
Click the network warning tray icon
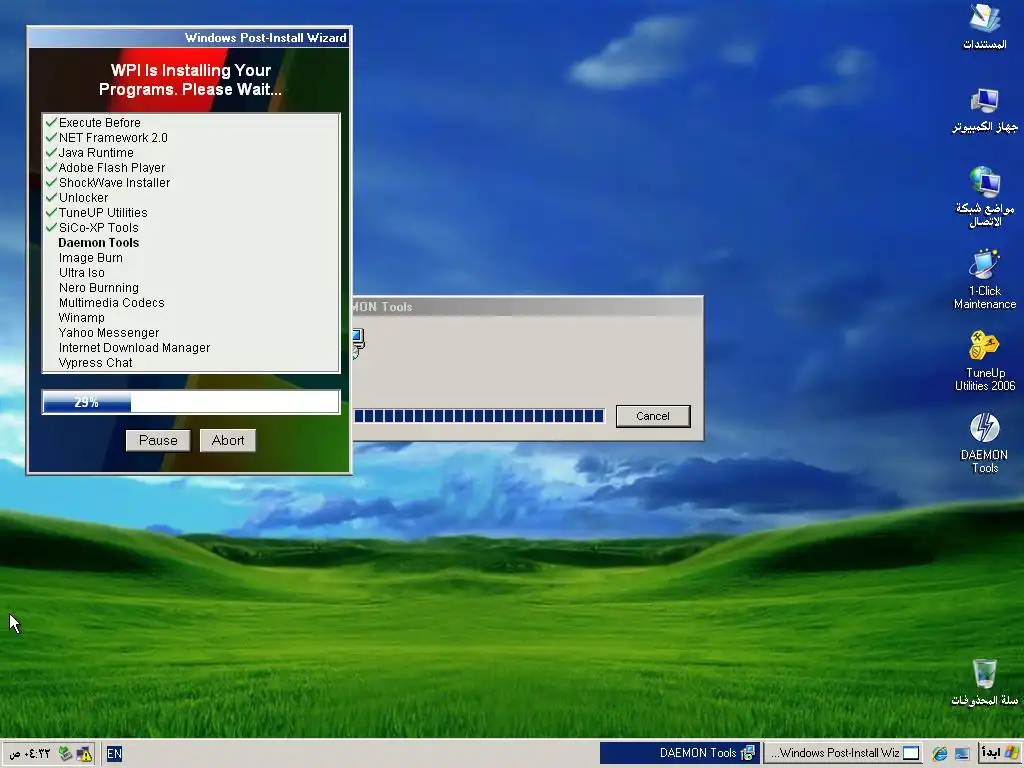(x=84, y=754)
